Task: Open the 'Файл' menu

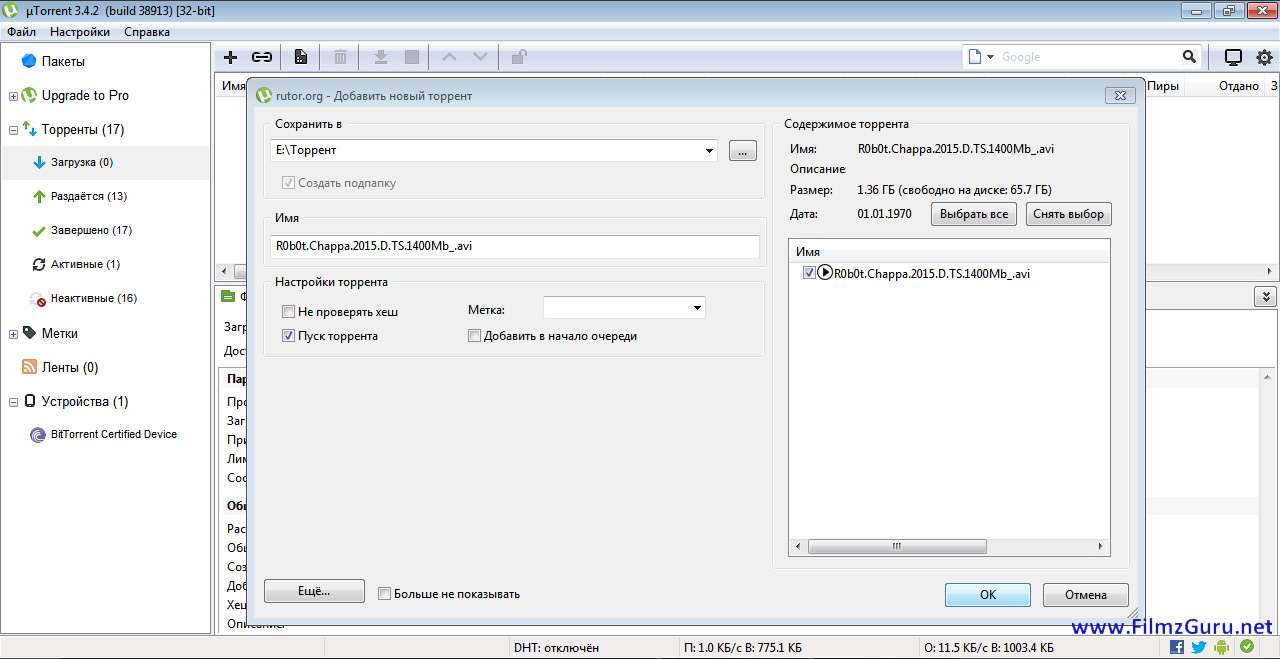Action: coord(21,32)
